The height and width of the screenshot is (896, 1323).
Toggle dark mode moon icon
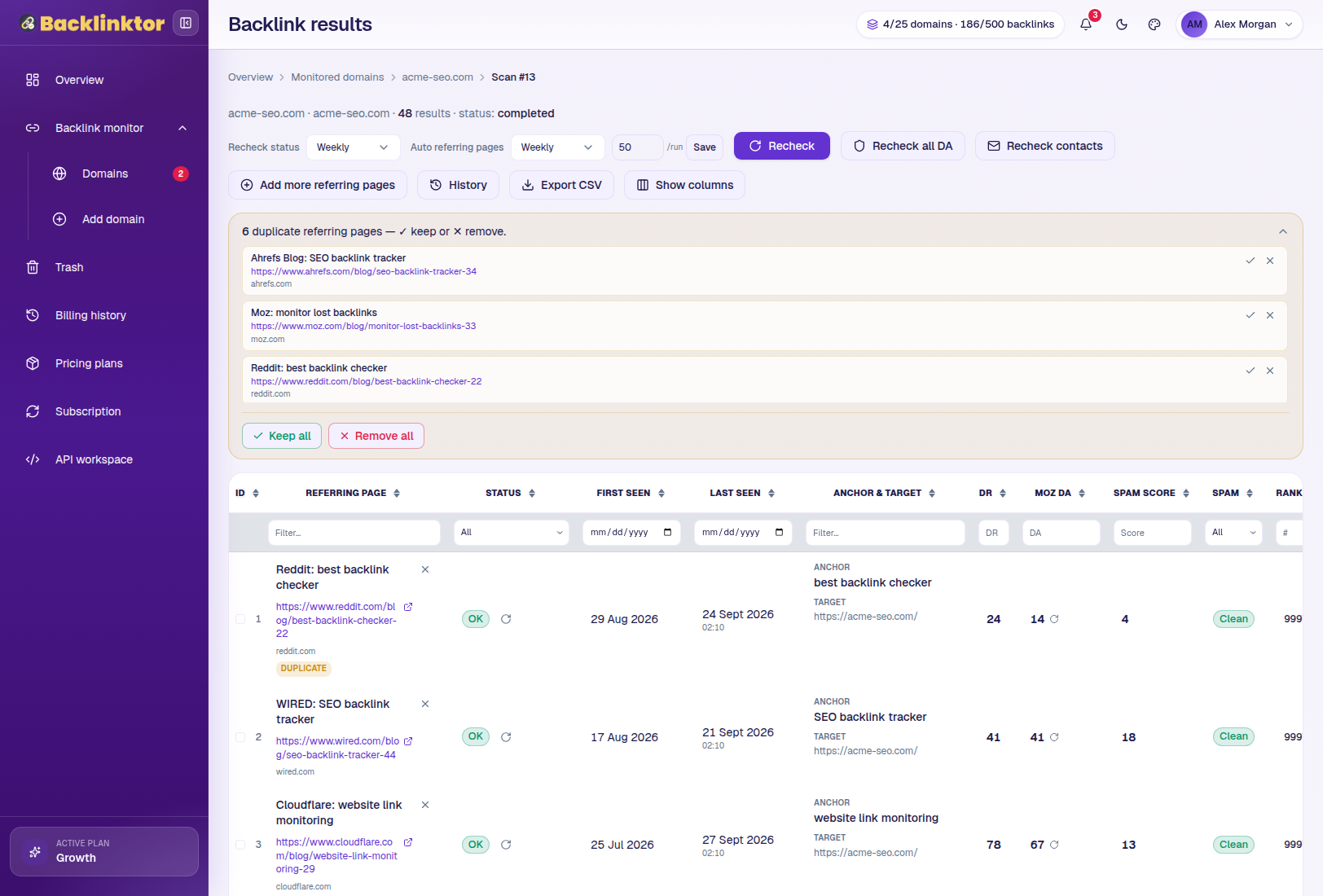(x=1122, y=24)
